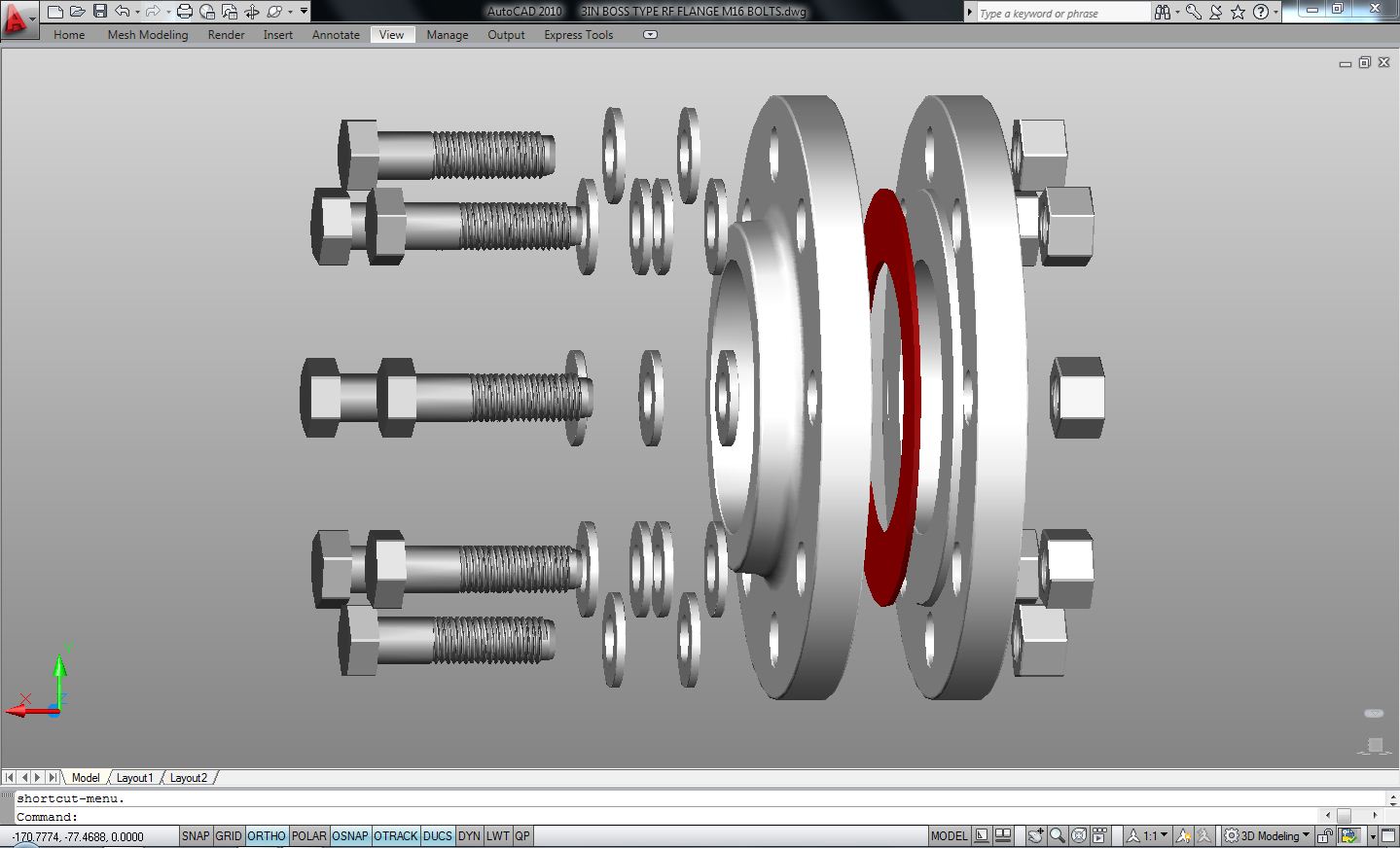Click the Command: prompt input line
This screenshot has width=1400, height=848.
coord(666,817)
